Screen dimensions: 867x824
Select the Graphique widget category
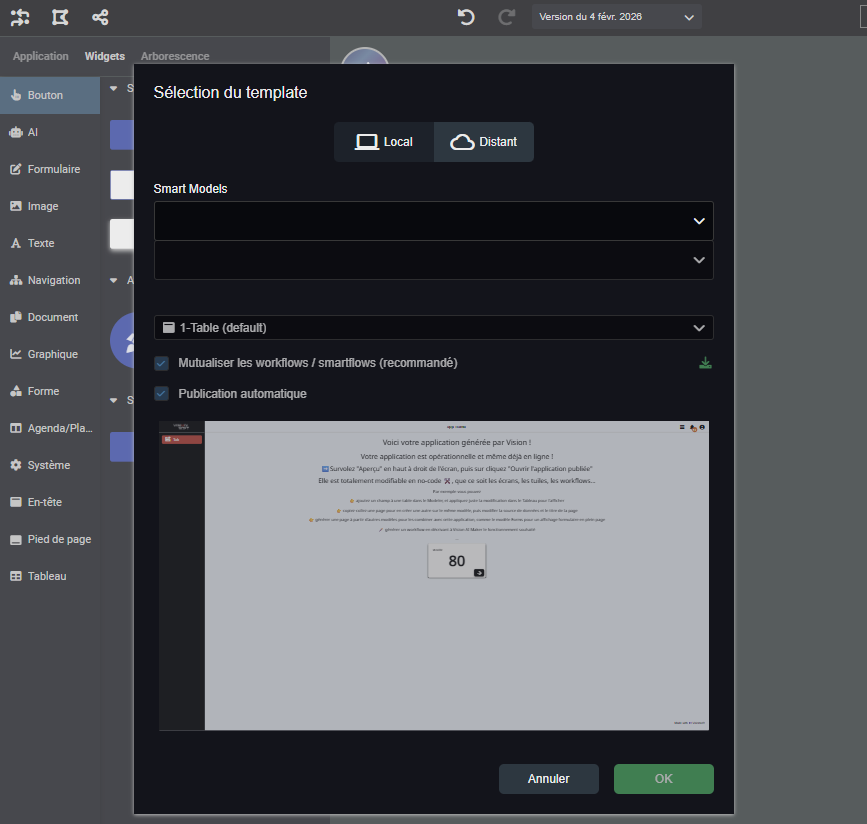tap(50, 354)
